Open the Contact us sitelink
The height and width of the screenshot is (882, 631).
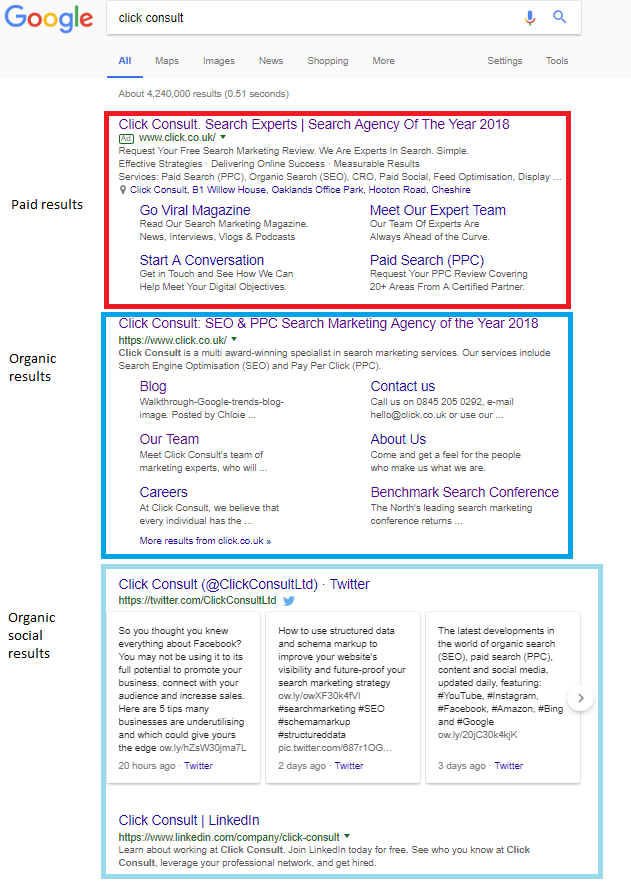click(x=403, y=386)
